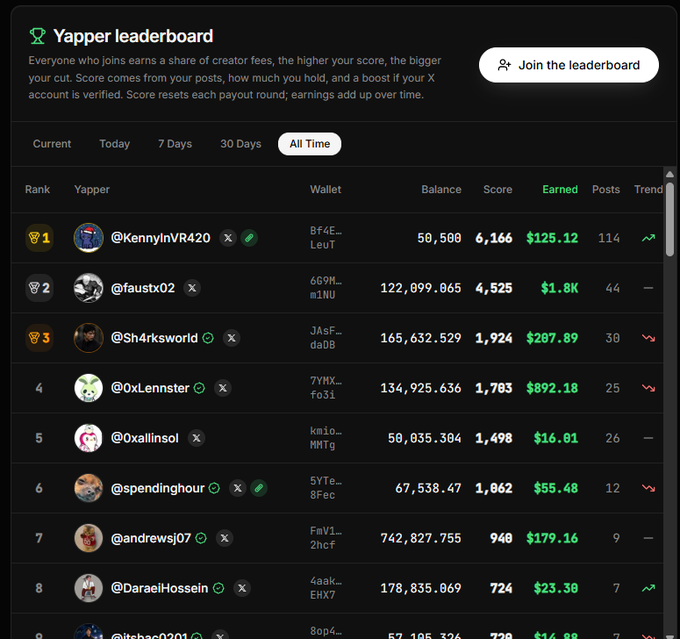This screenshot has width=680, height=639.
Task: Open @KennyInVR420 avatar thumbnail
Action: click(x=88, y=238)
